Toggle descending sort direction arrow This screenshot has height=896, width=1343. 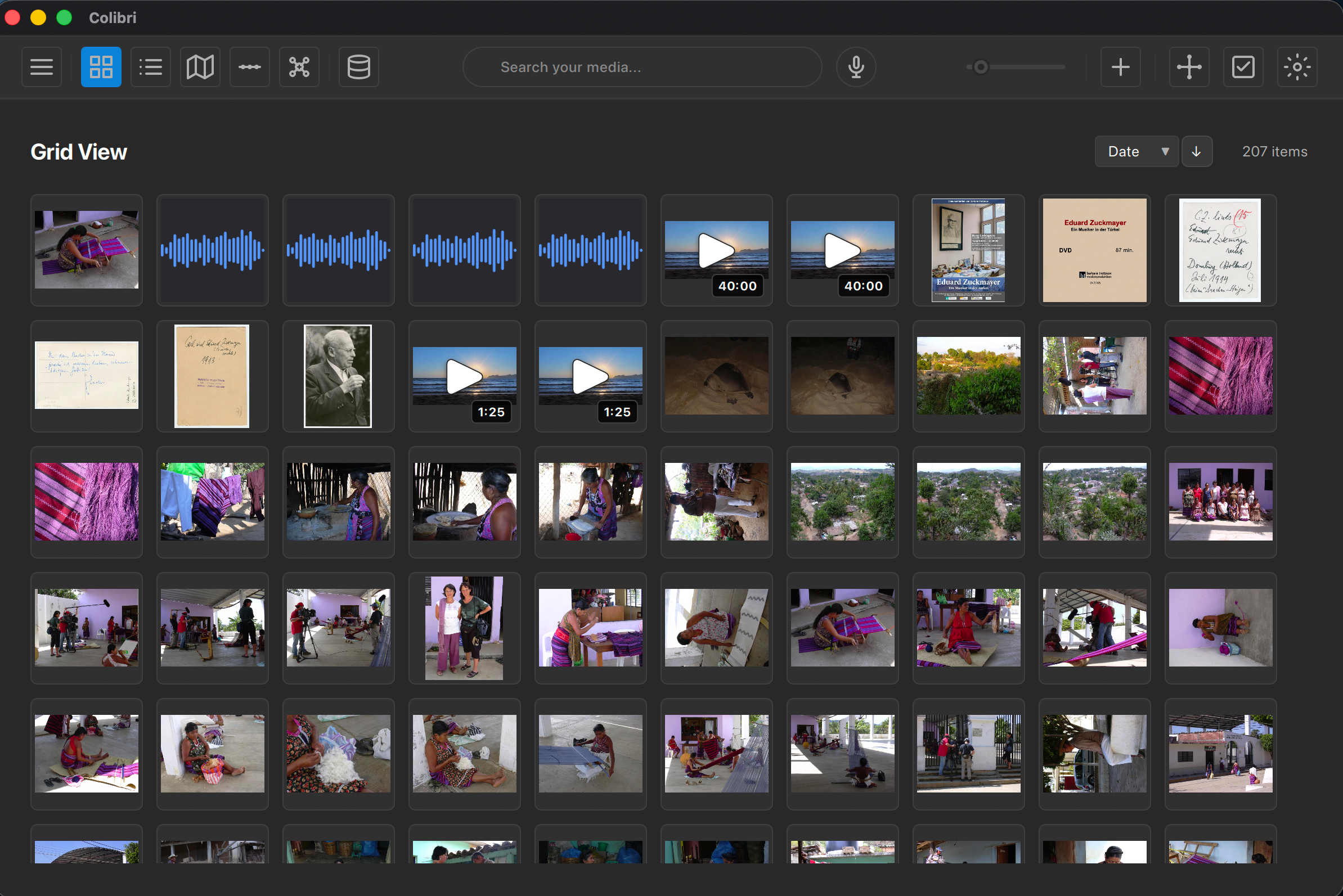click(x=1196, y=151)
